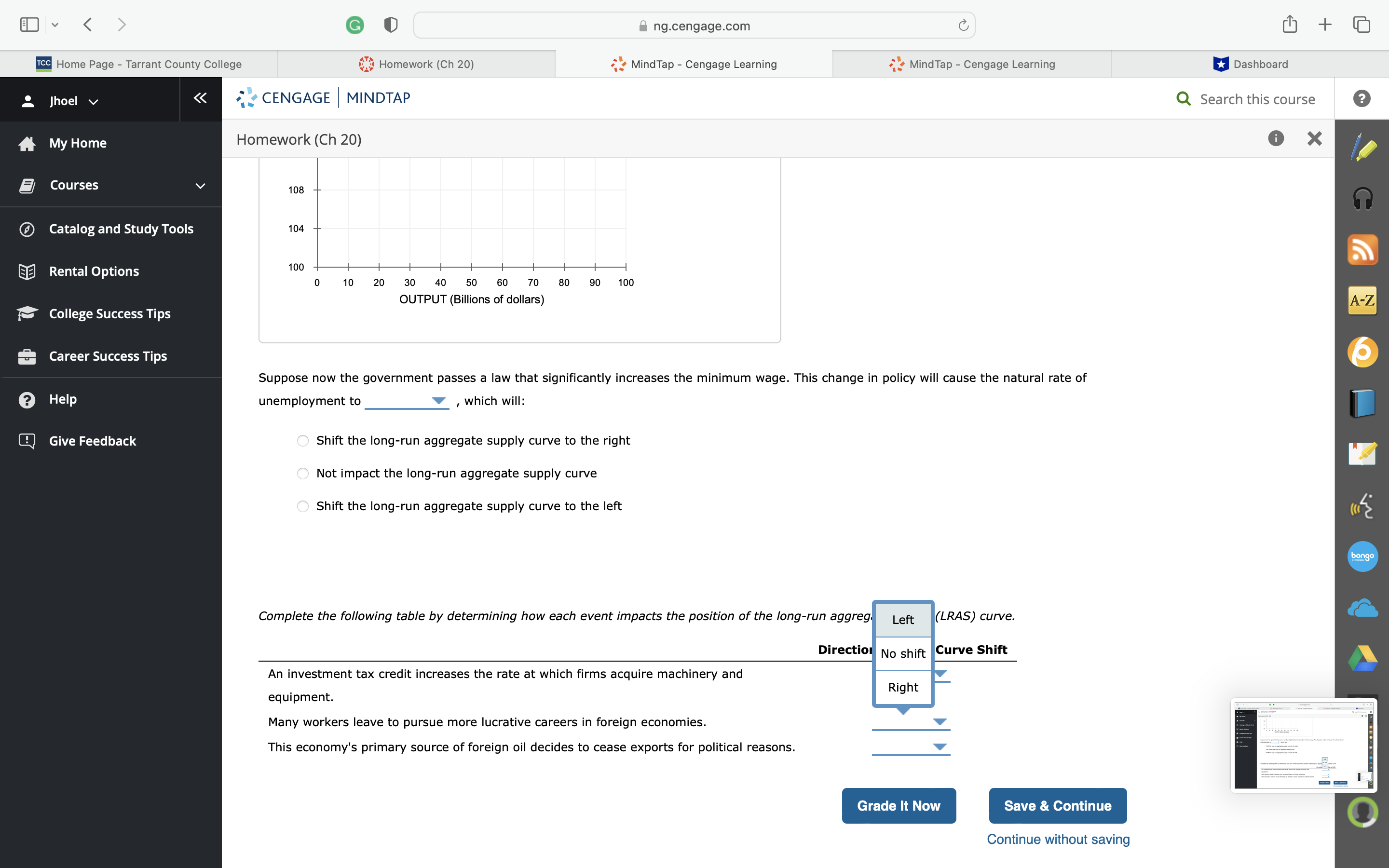Open the blue book dictionary icon
This screenshot has width=1389, height=868.
pos(1362,403)
